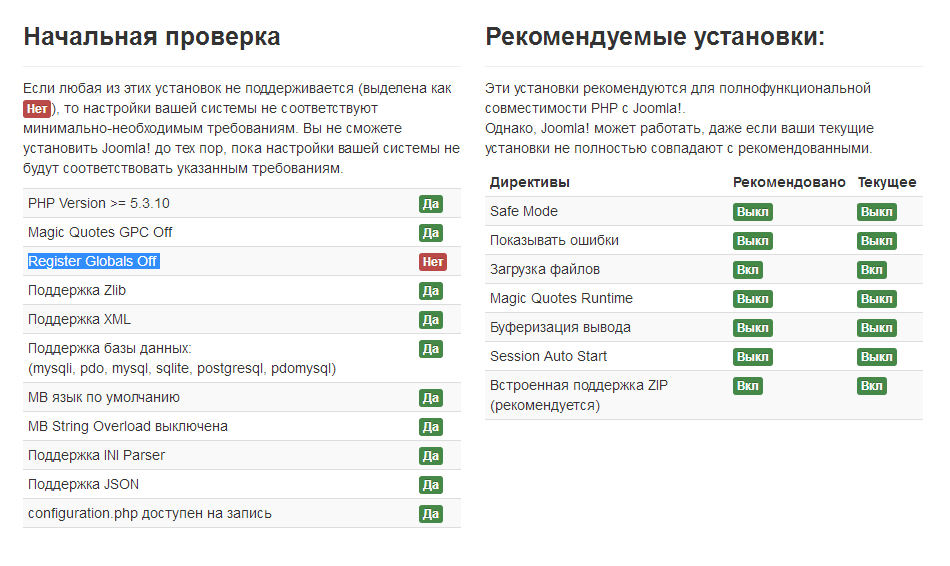Click the MB язык по умолчанию label

(104, 398)
